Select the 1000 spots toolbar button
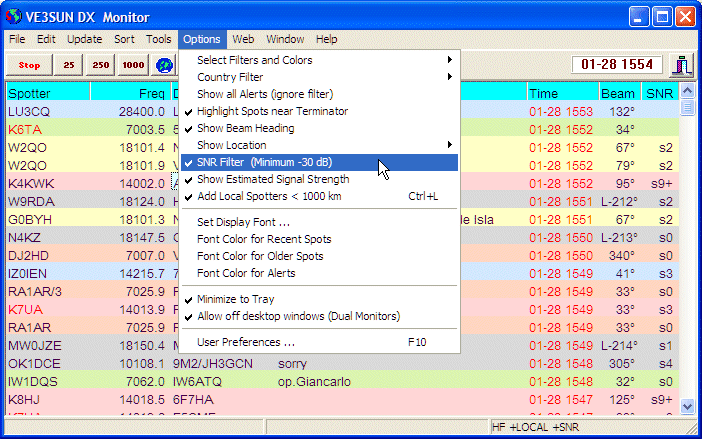702x439 pixels. click(133, 65)
